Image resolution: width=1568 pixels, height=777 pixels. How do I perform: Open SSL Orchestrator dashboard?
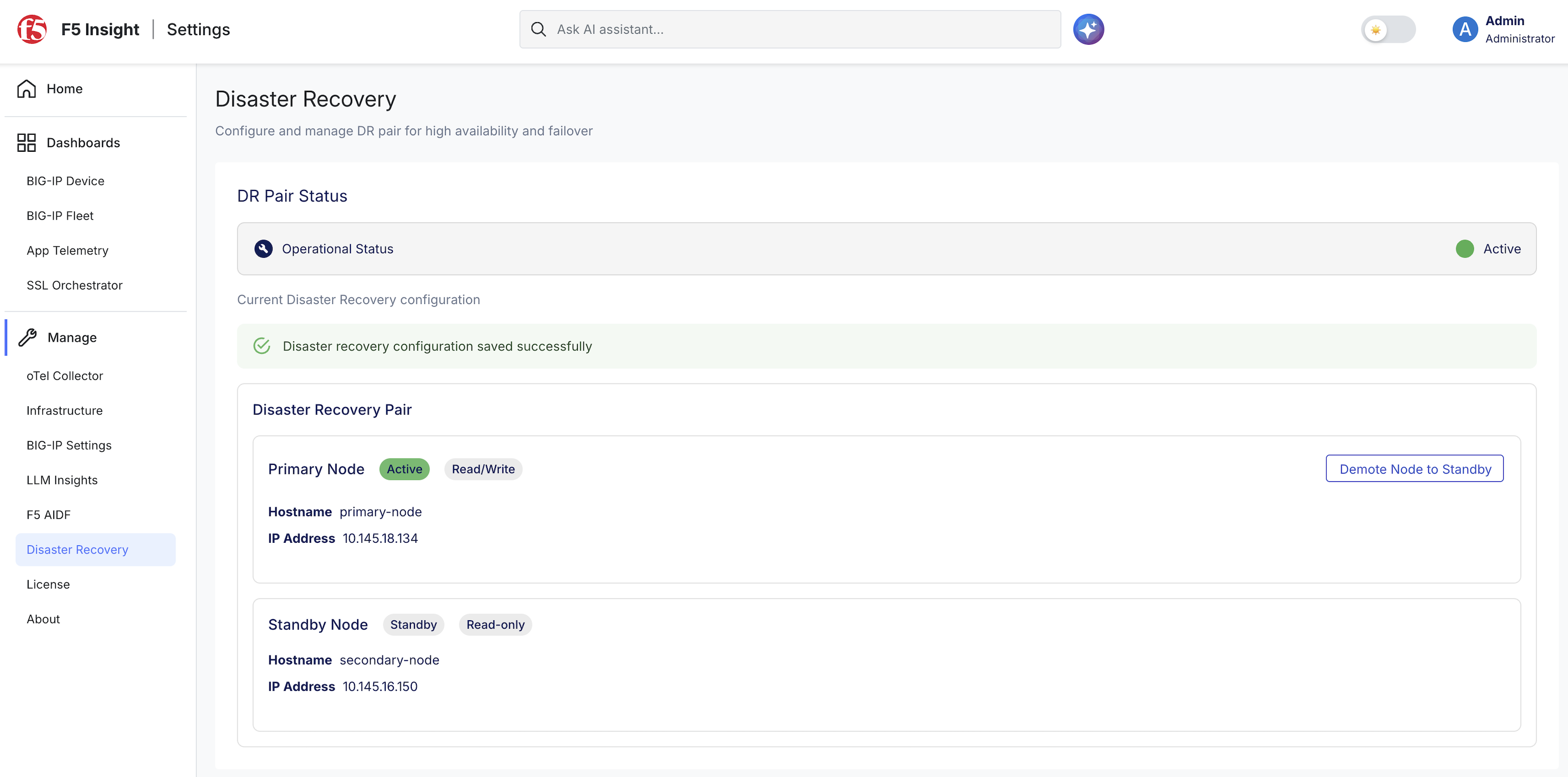point(74,285)
